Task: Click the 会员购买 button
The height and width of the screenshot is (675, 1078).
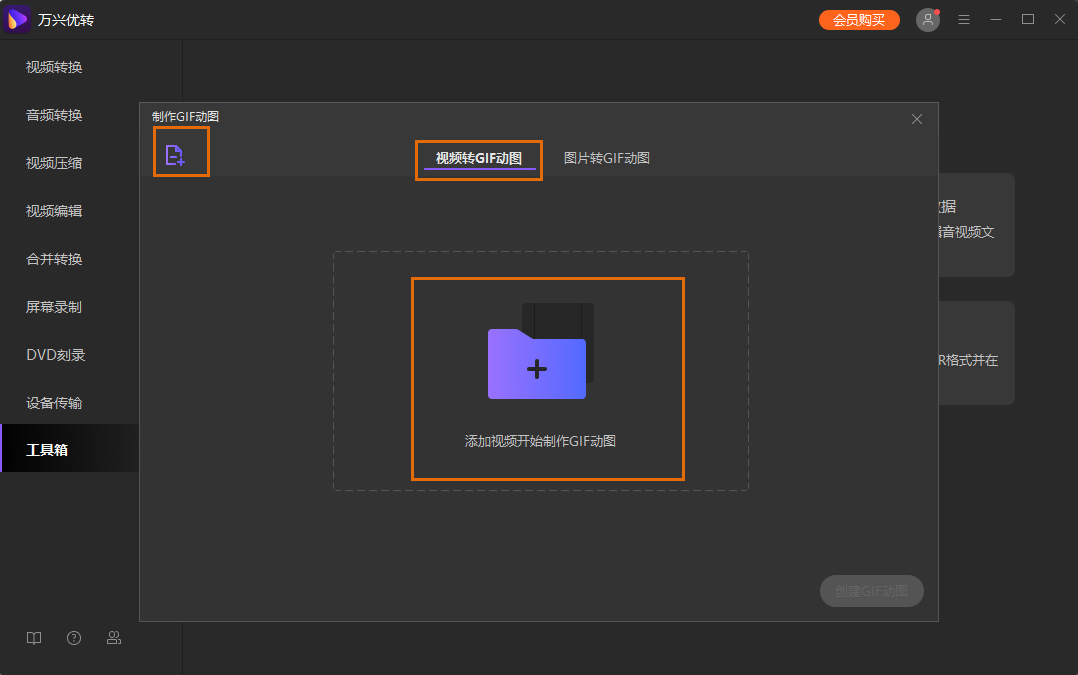Action: [858, 19]
